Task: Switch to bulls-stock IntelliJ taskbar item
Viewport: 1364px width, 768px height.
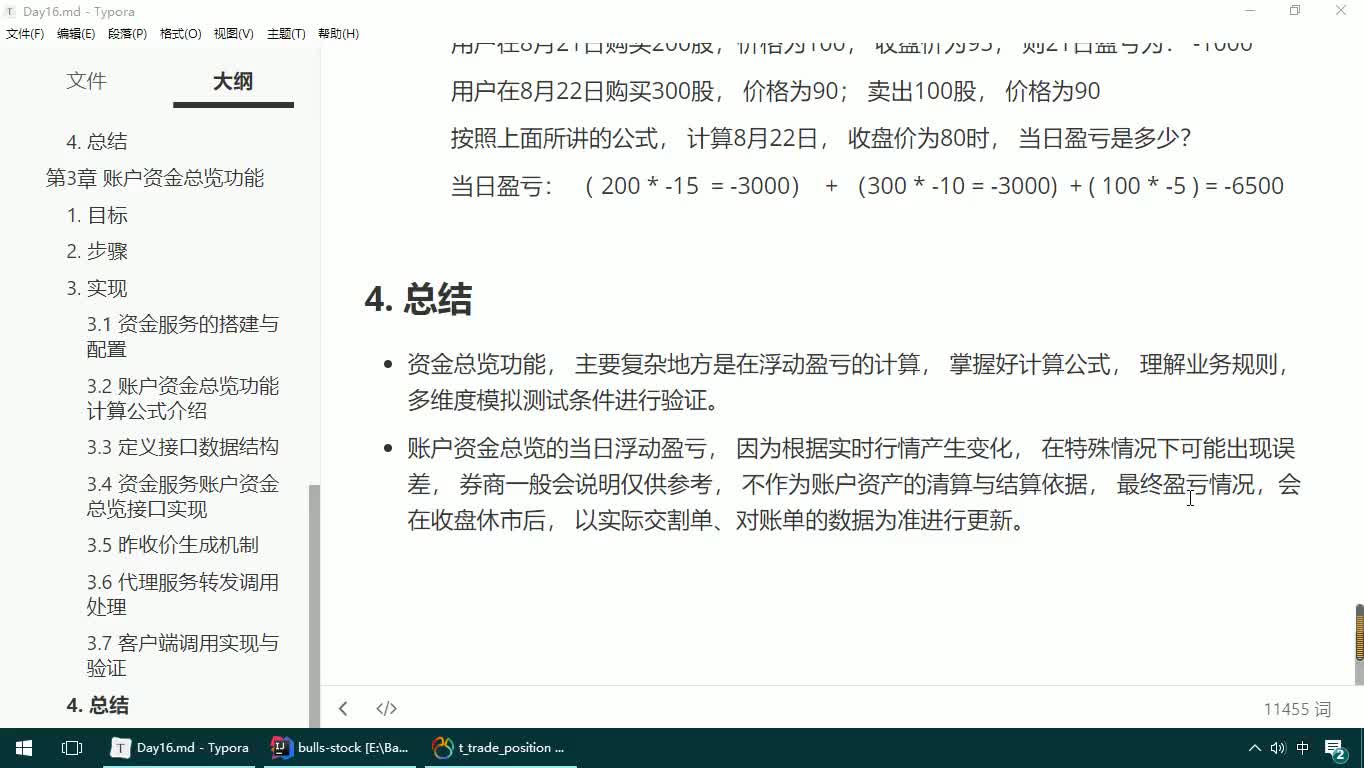Action: point(340,747)
